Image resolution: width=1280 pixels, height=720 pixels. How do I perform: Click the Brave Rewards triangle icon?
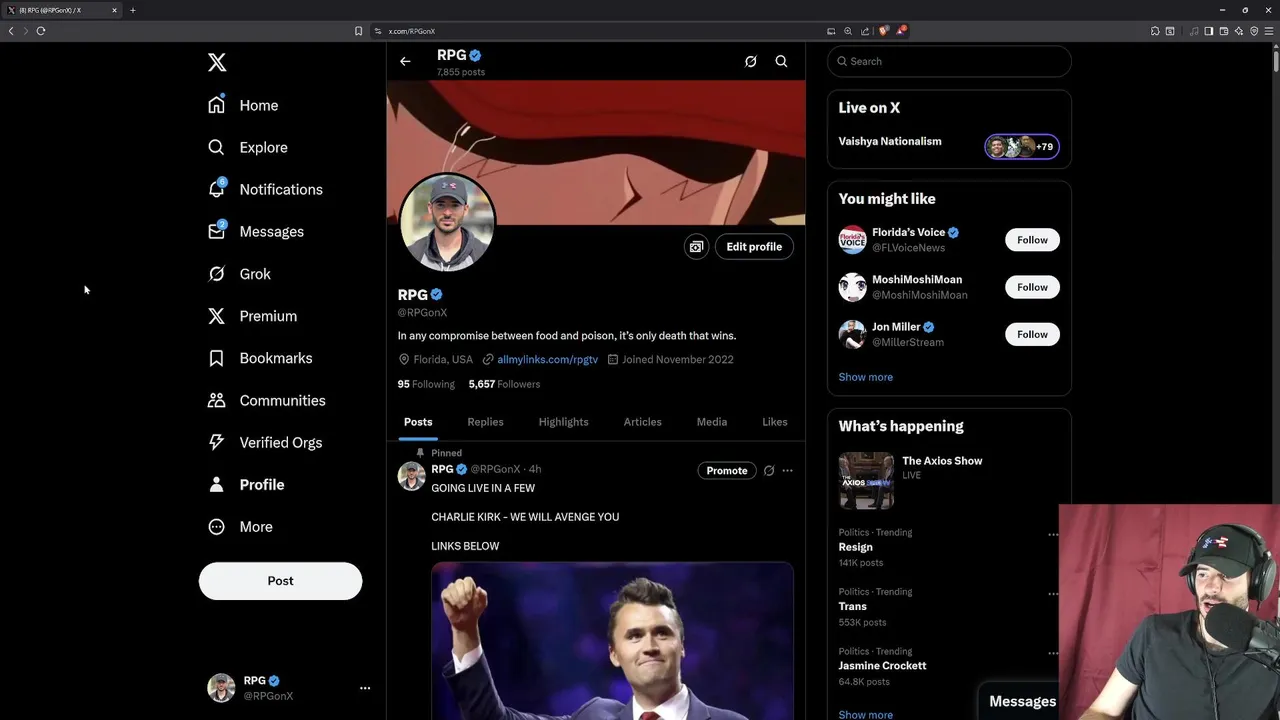point(901,31)
